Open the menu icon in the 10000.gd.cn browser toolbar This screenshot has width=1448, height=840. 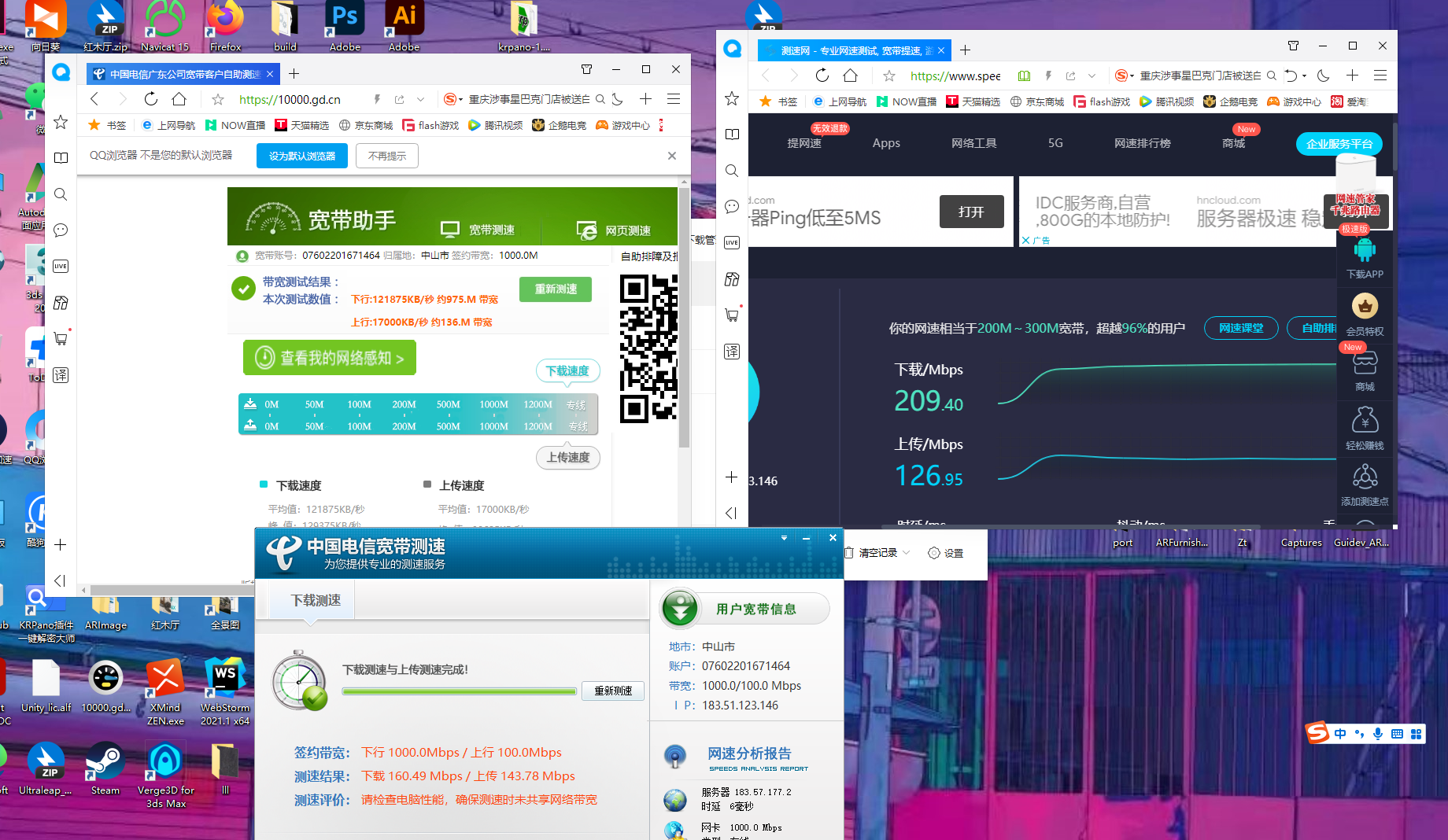tap(674, 99)
